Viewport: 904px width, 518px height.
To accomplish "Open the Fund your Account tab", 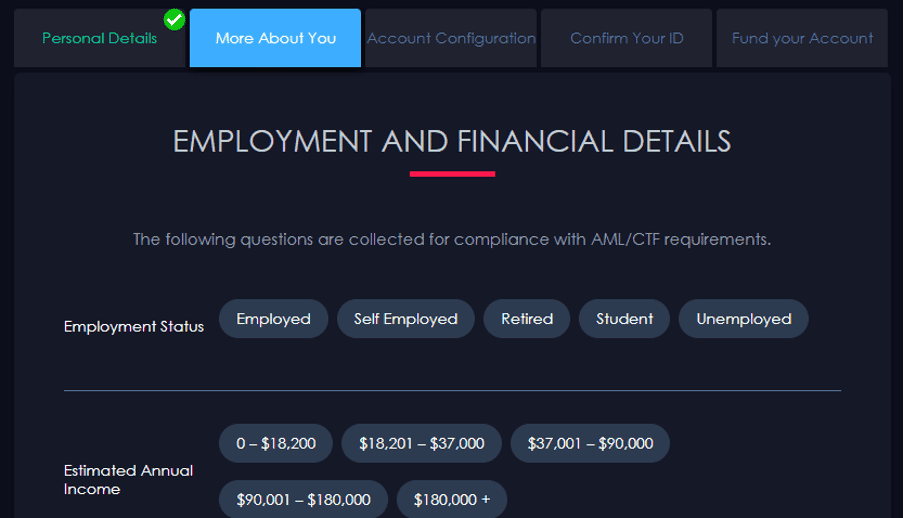I will click(x=802, y=38).
